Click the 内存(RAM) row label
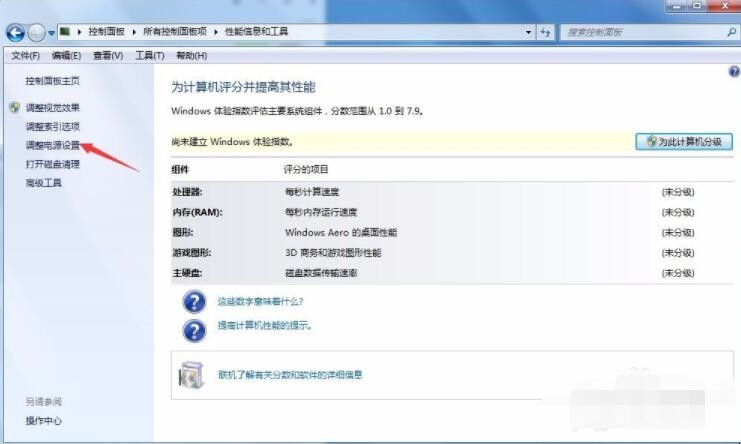Screen dimensions: 741x444 click(x=197, y=212)
